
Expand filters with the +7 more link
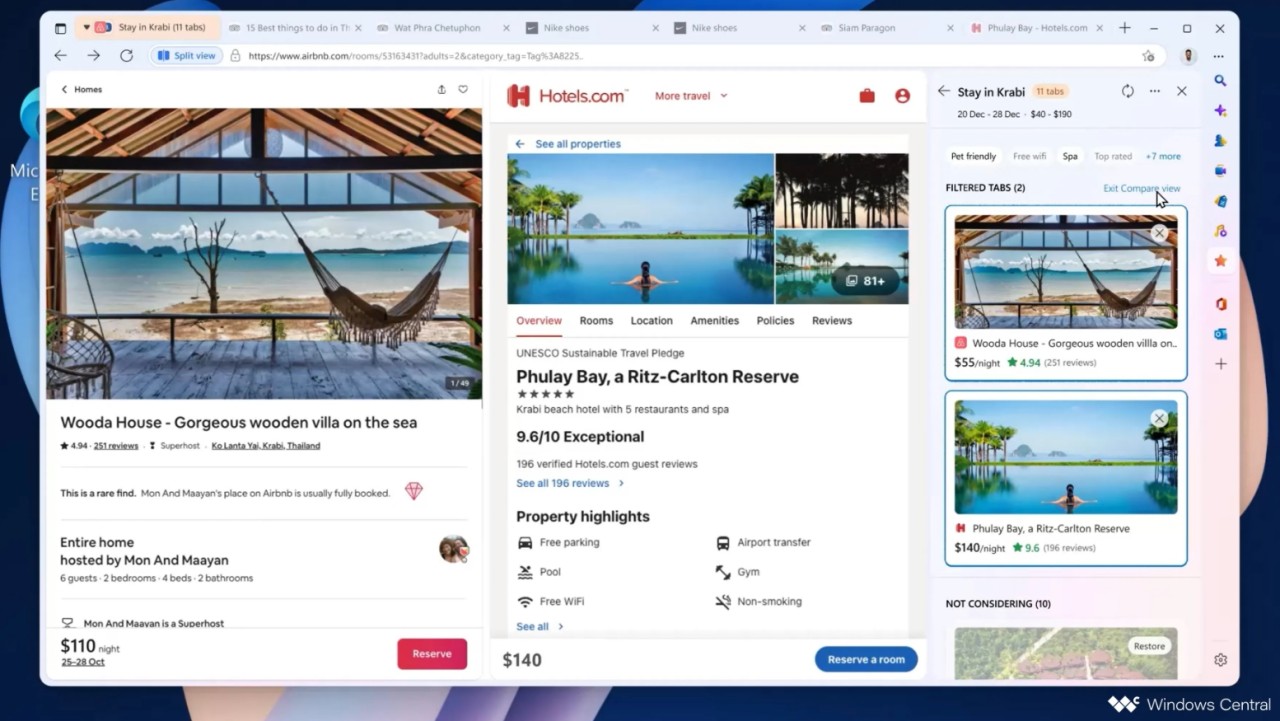coord(1162,156)
